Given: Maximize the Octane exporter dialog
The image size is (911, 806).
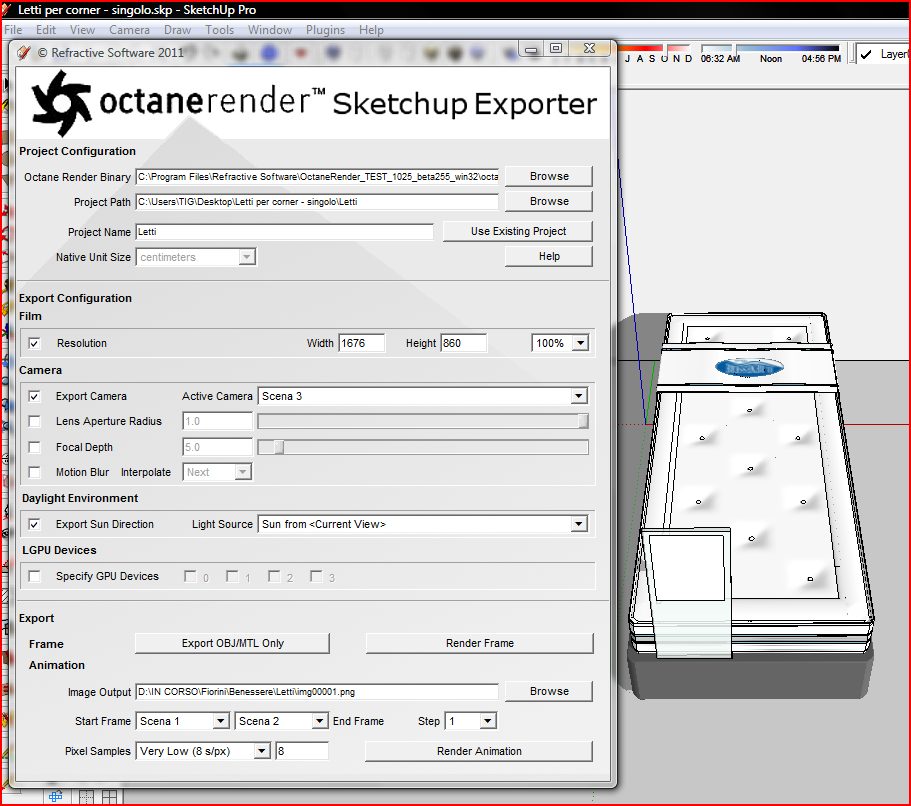Looking at the screenshot, I should (x=556, y=49).
